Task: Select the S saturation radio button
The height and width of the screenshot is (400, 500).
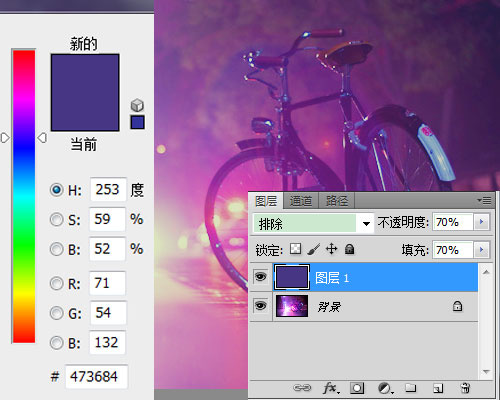Action: pyautogui.click(x=56, y=219)
